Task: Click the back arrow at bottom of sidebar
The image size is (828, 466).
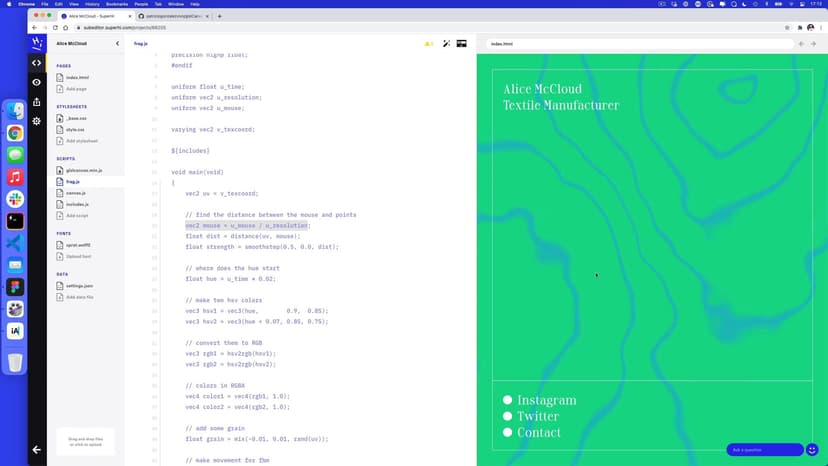Action: coord(37,449)
